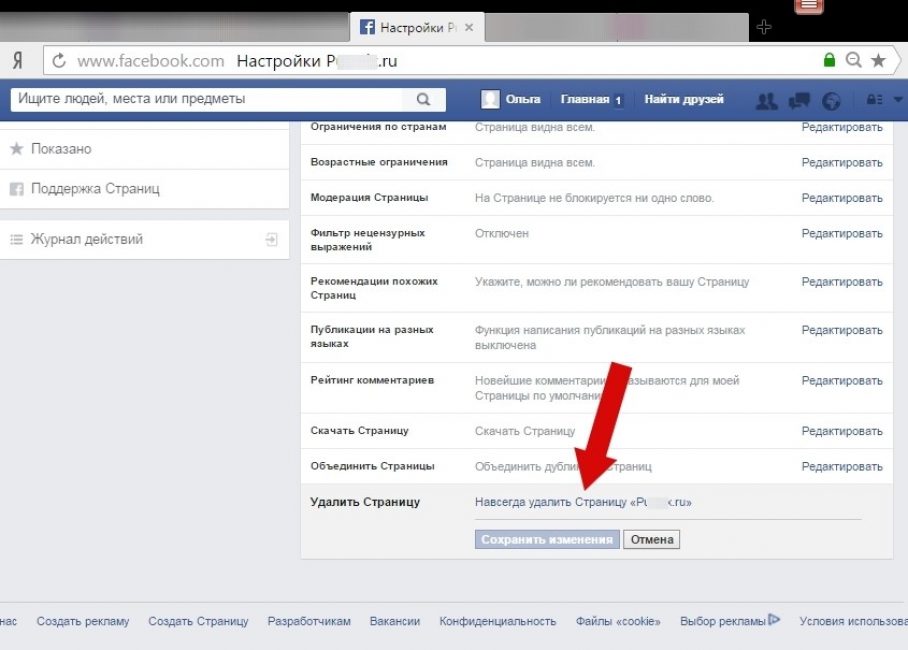Click the Facebook icon beside Поддержка Страниц
The height and width of the screenshot is (650, 908).
(x=17, y=189)
